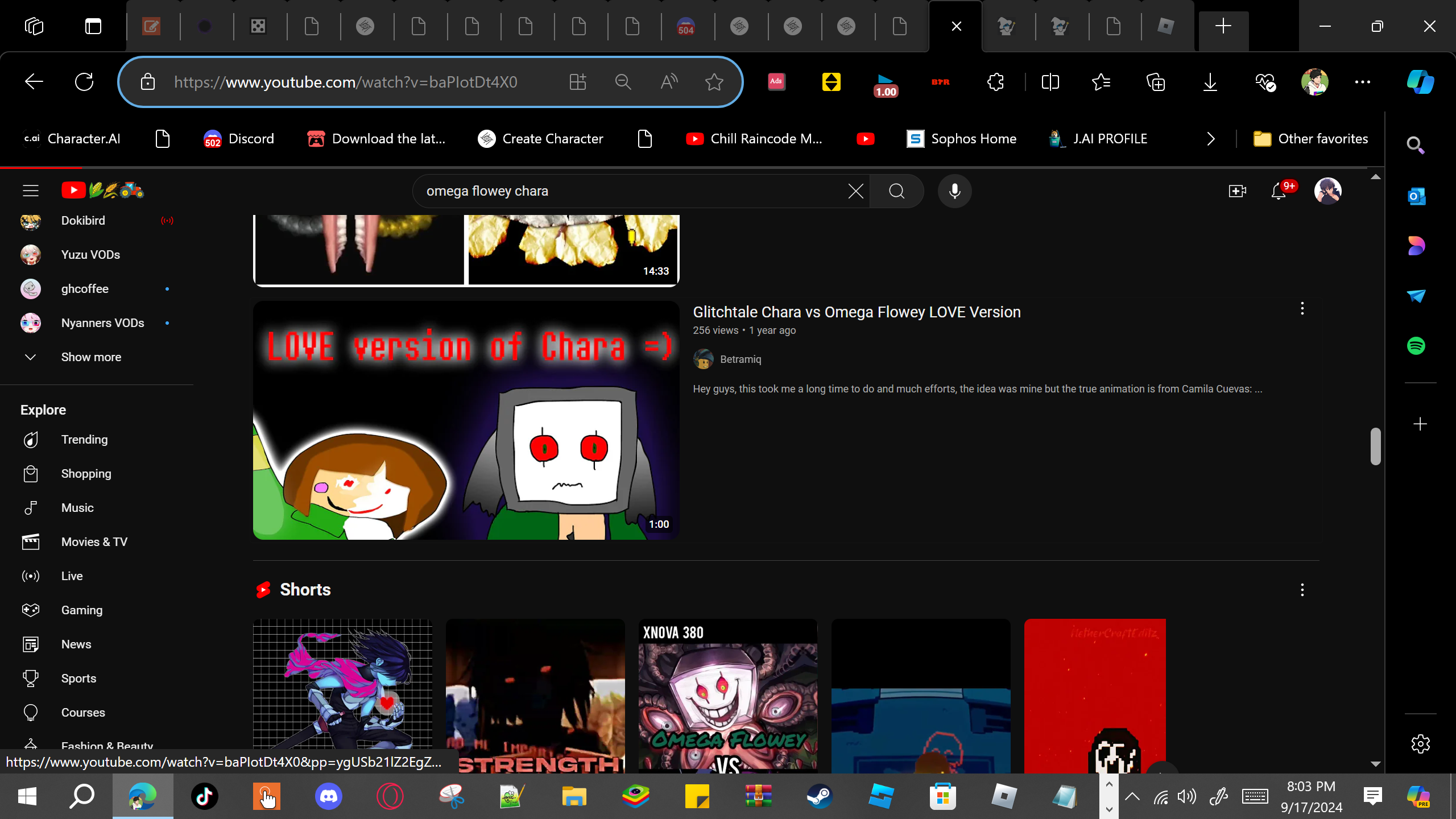Click the YouTube Create video icon
1456x819 pixels.
[1237, 191]
